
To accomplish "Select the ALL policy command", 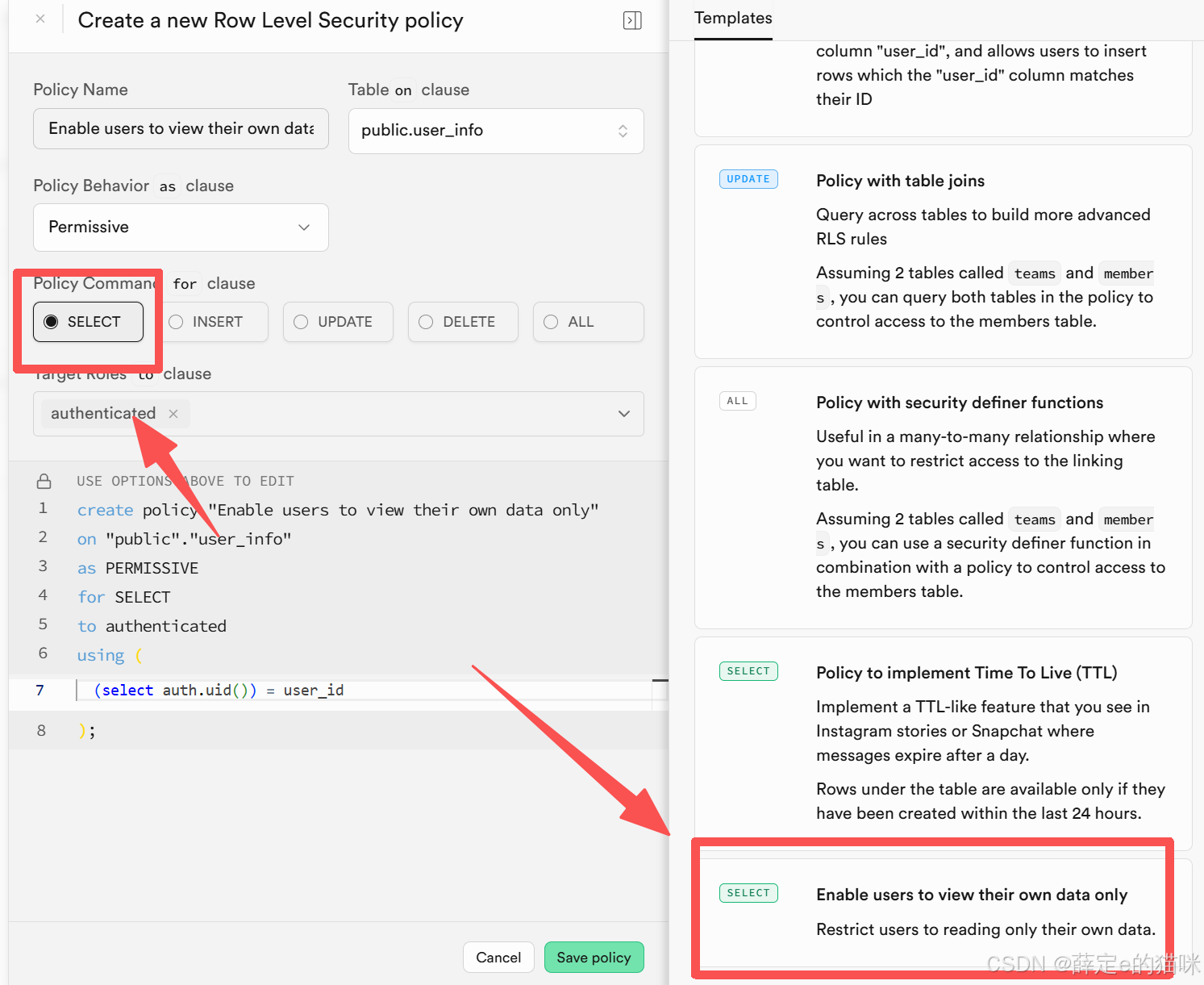I will coord(588,322).
